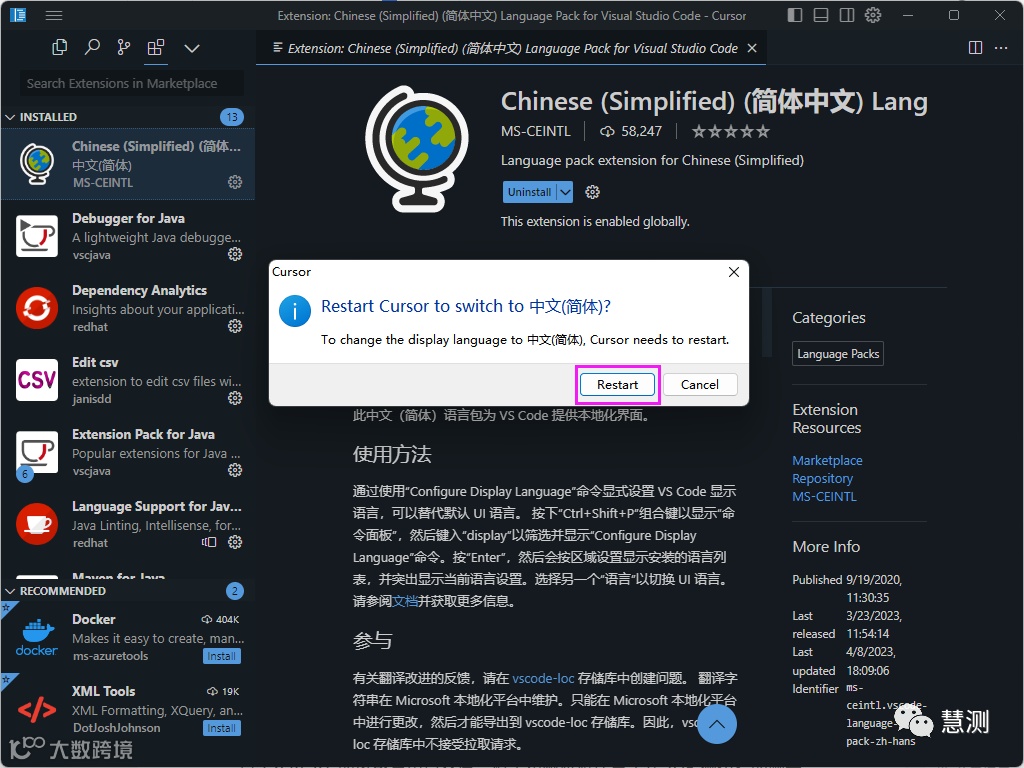Open manage gear for Chinese (Simplified) list item
The image size is (1024, 768).
tap(235, 182)
